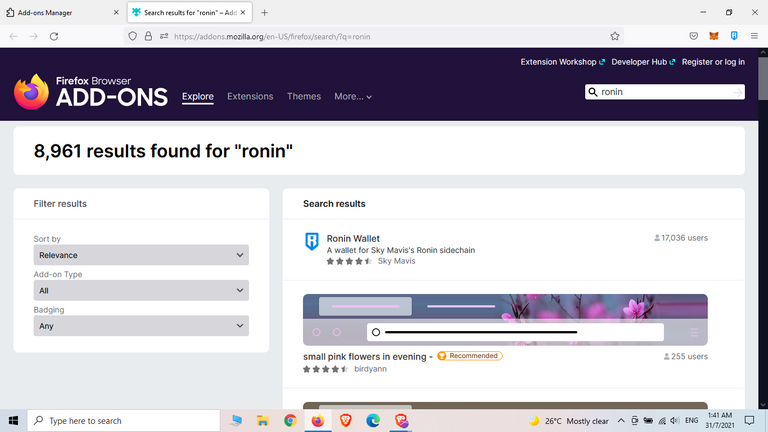The image size is (768, 432).
Task: Open the Sort by Relevance dropdown
Action: 141,255
